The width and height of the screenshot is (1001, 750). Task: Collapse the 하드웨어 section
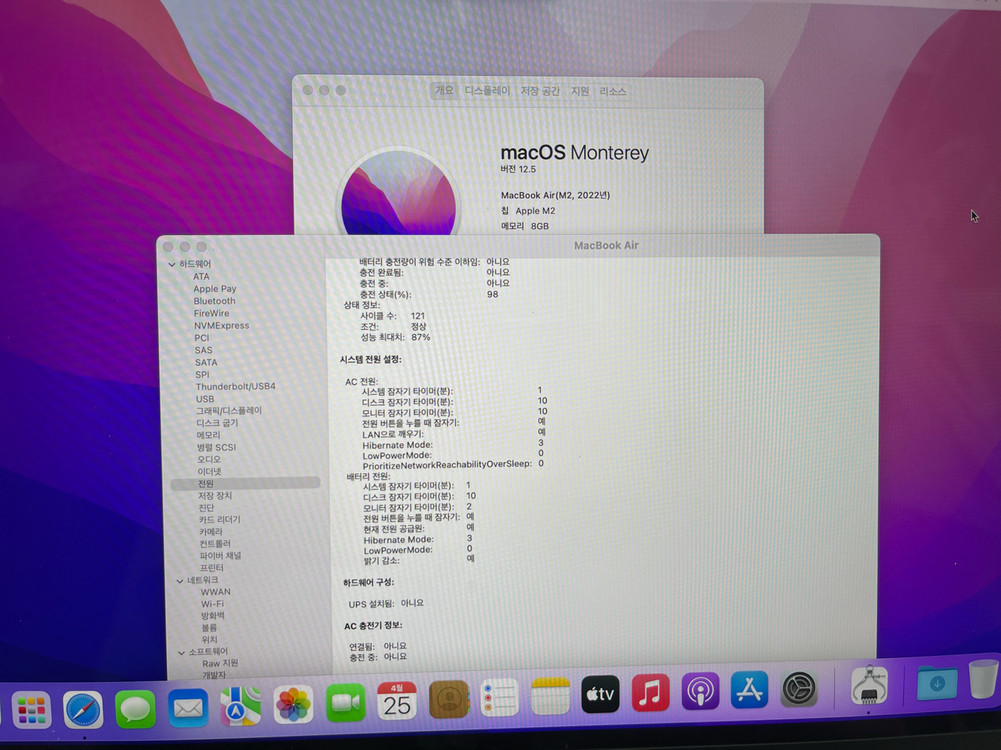(172, 264)
